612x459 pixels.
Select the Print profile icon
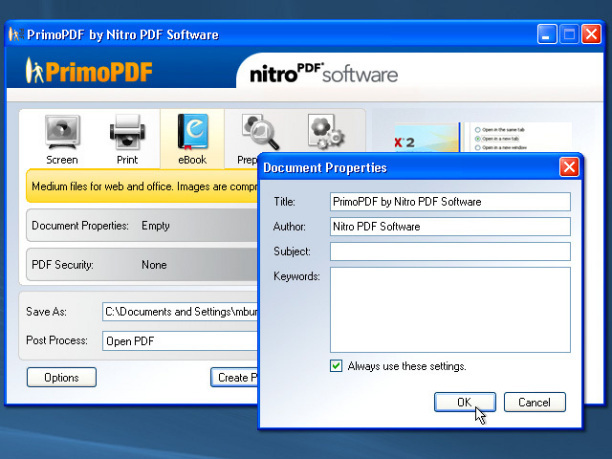click(127, 132)
